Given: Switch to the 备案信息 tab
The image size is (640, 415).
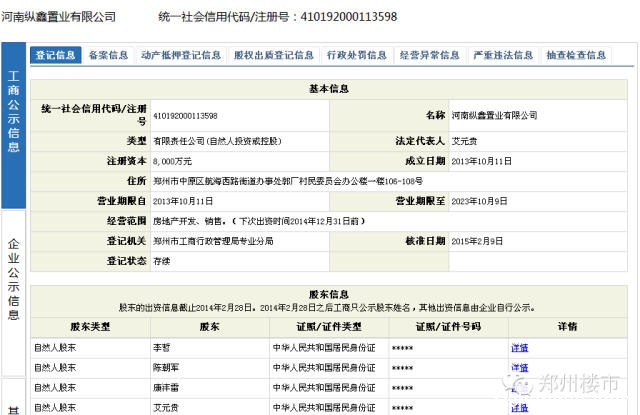Looking at the screenshot, I should [109, 55].
